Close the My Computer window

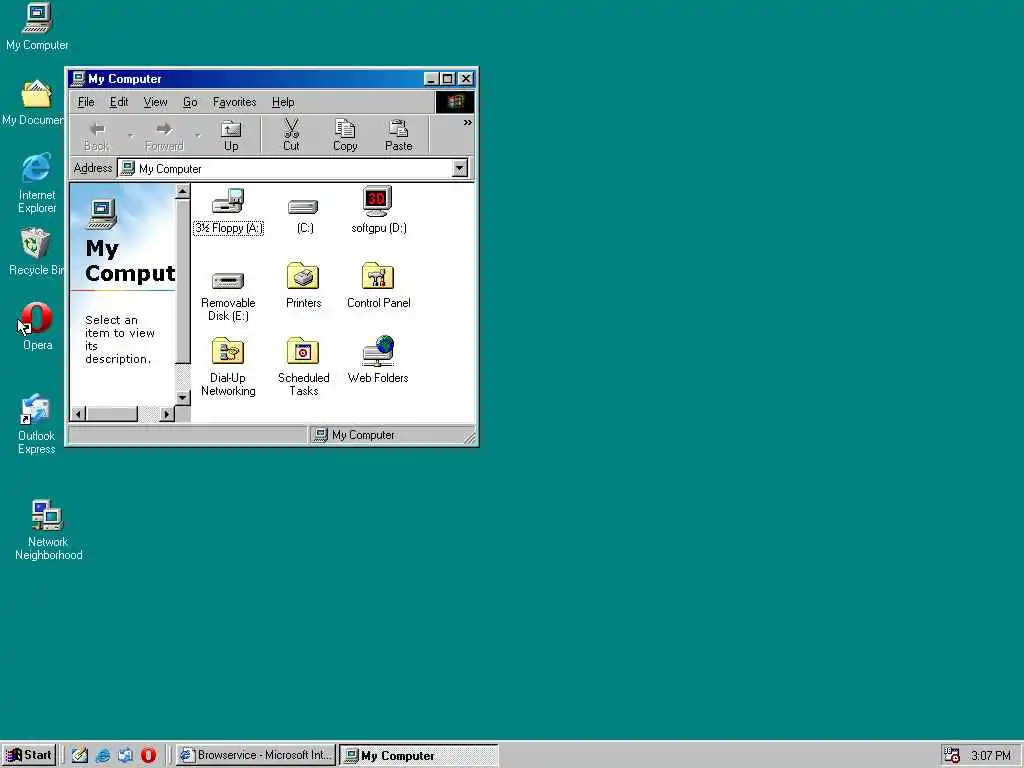pos(466,79)
